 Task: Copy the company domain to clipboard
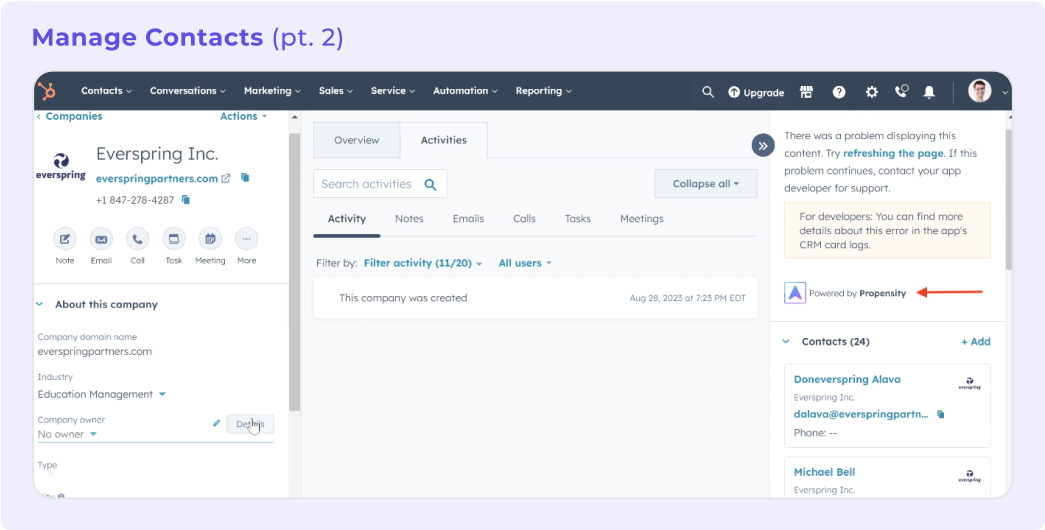click(x=245, y=177)
